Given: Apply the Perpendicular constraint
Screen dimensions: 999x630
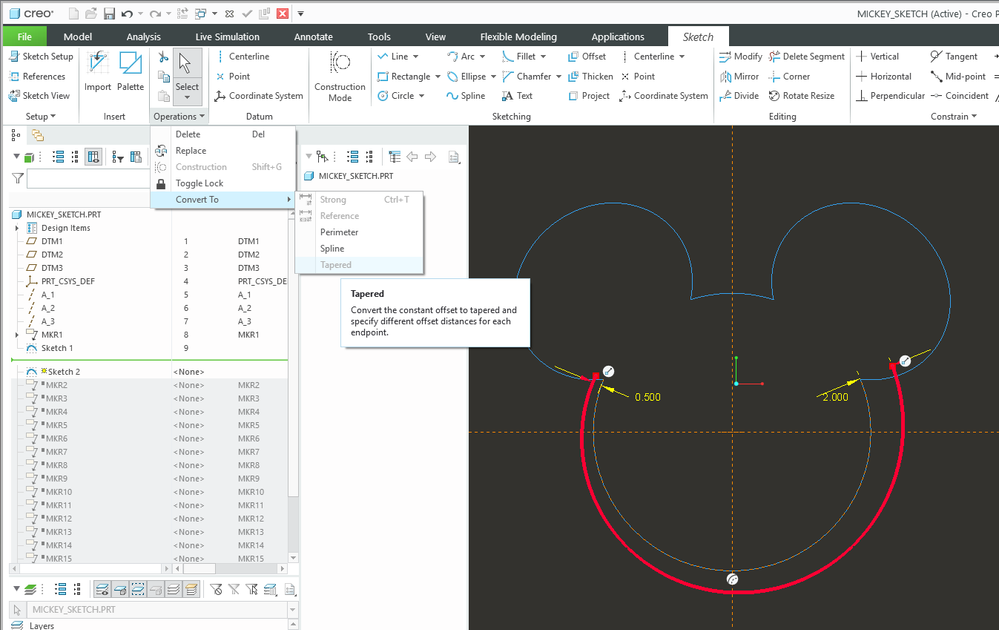Looking at the screenshot, I should click(x=890, y=96).
